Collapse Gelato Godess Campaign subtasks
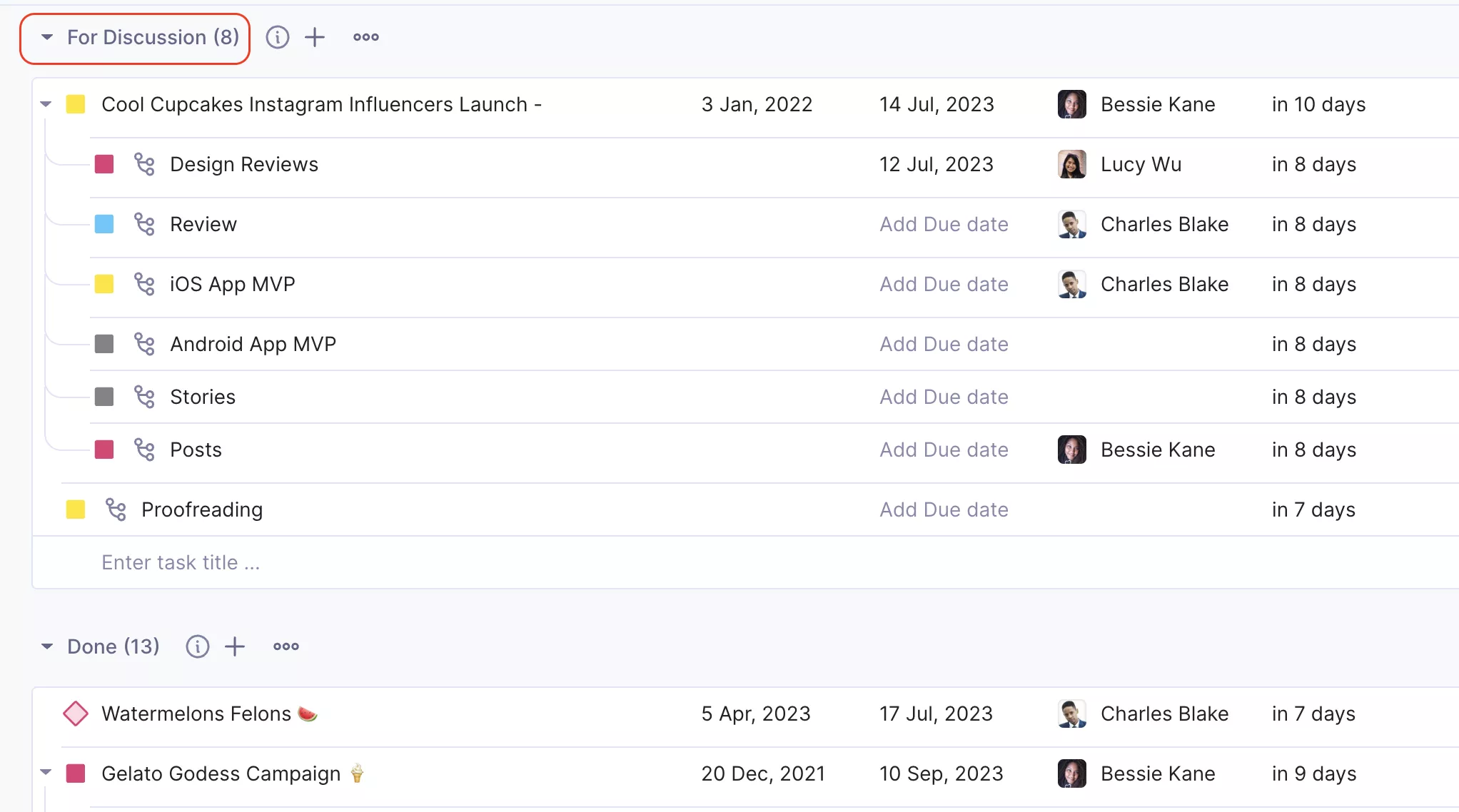This screenshot has width=1459, height=812. point(46,772)
